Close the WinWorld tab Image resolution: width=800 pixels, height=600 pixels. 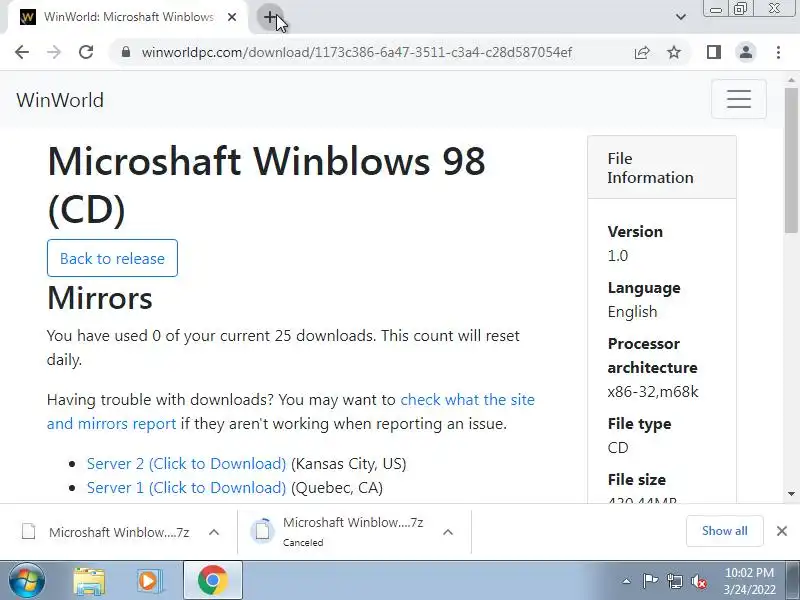pyautogui.click(x=232, y=17)
